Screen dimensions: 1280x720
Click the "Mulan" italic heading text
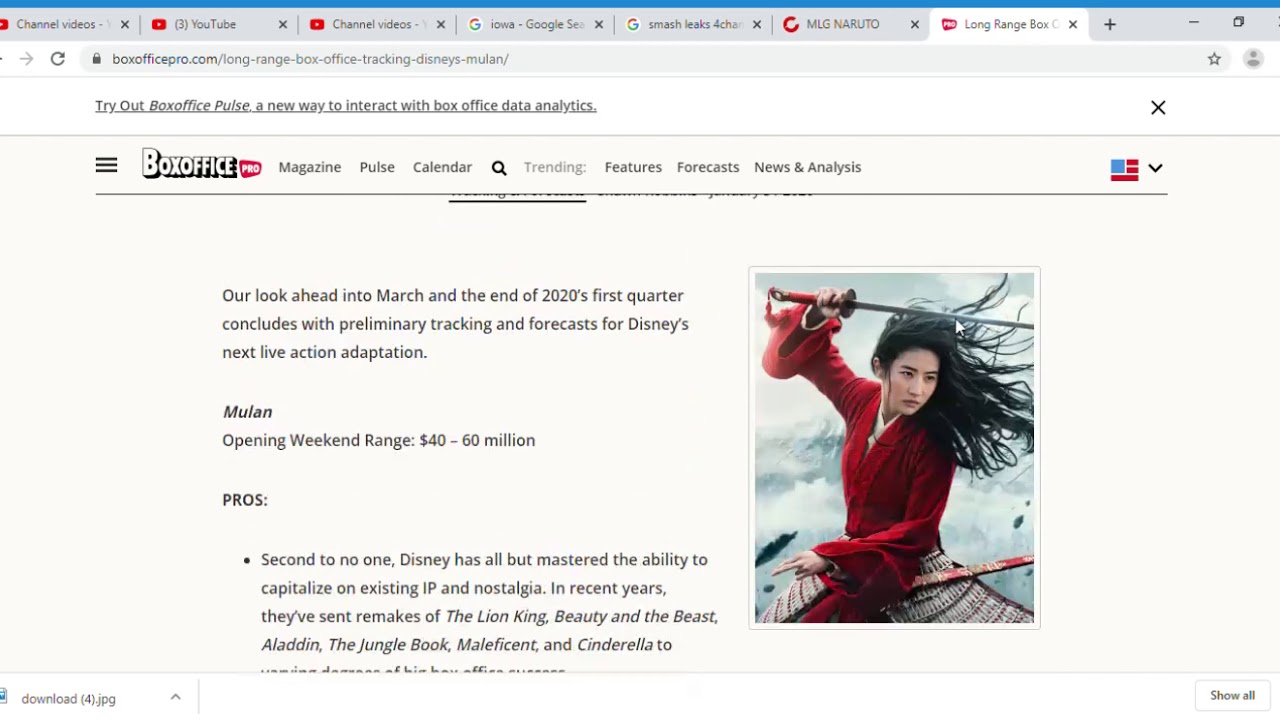(247, 412)
